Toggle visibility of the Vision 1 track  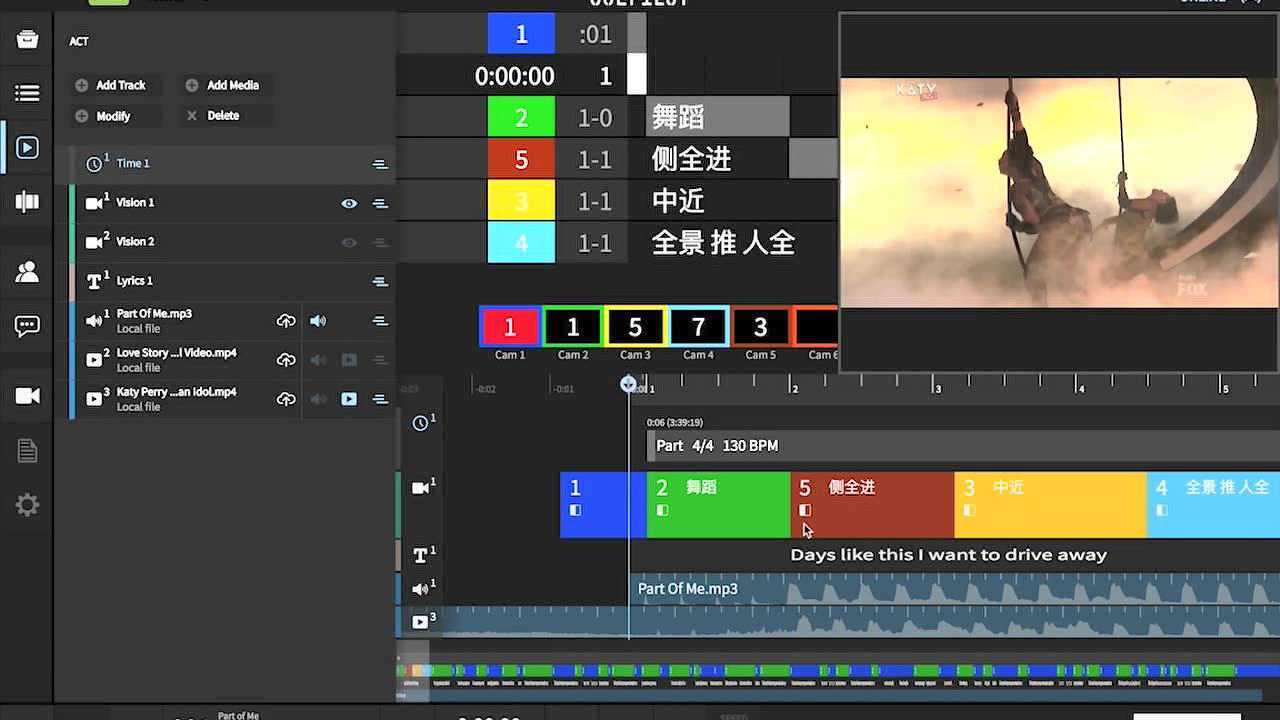[x=349, y=203]
